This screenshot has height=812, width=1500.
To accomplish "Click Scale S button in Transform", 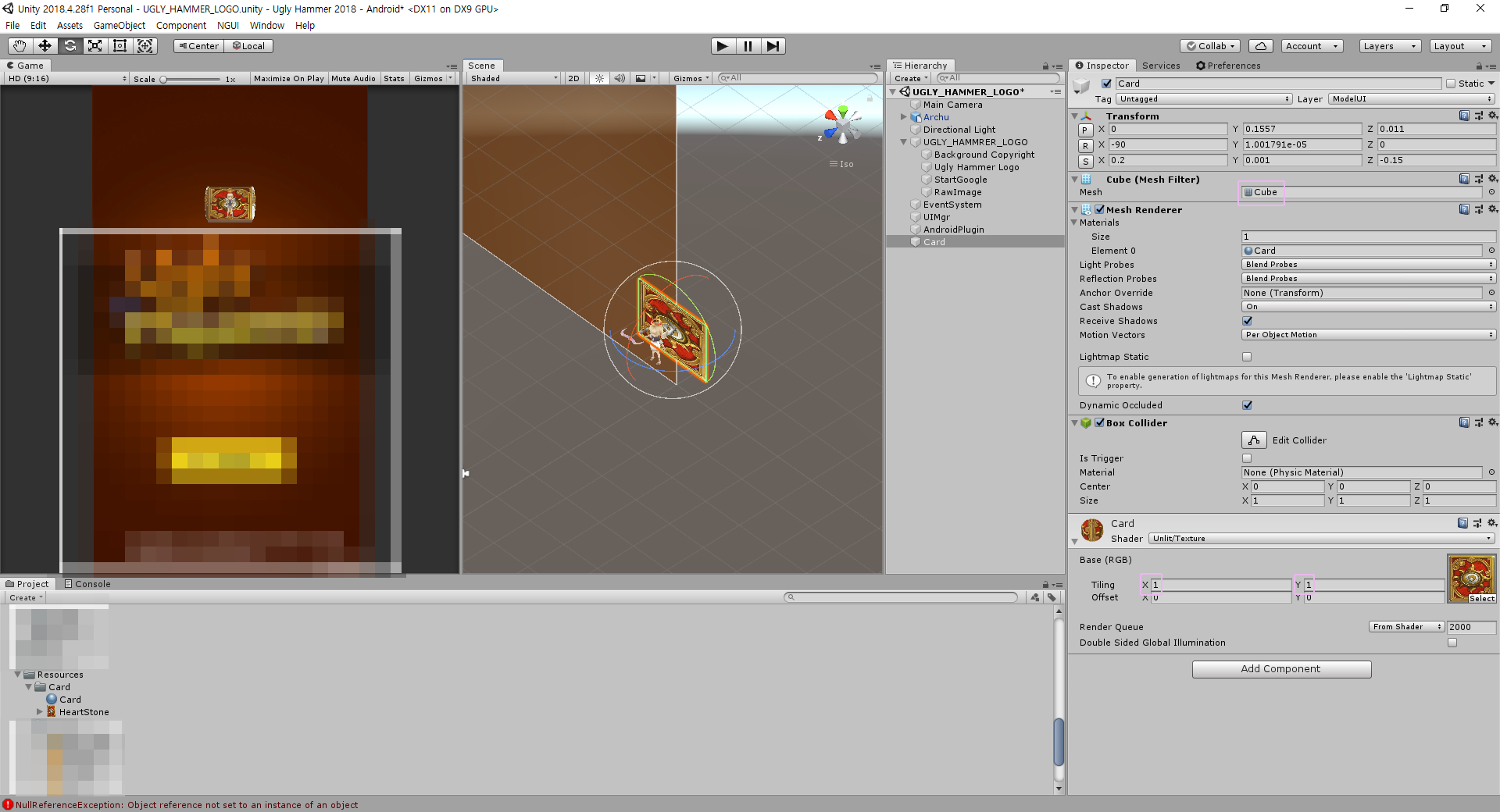I will point(1085,161).
